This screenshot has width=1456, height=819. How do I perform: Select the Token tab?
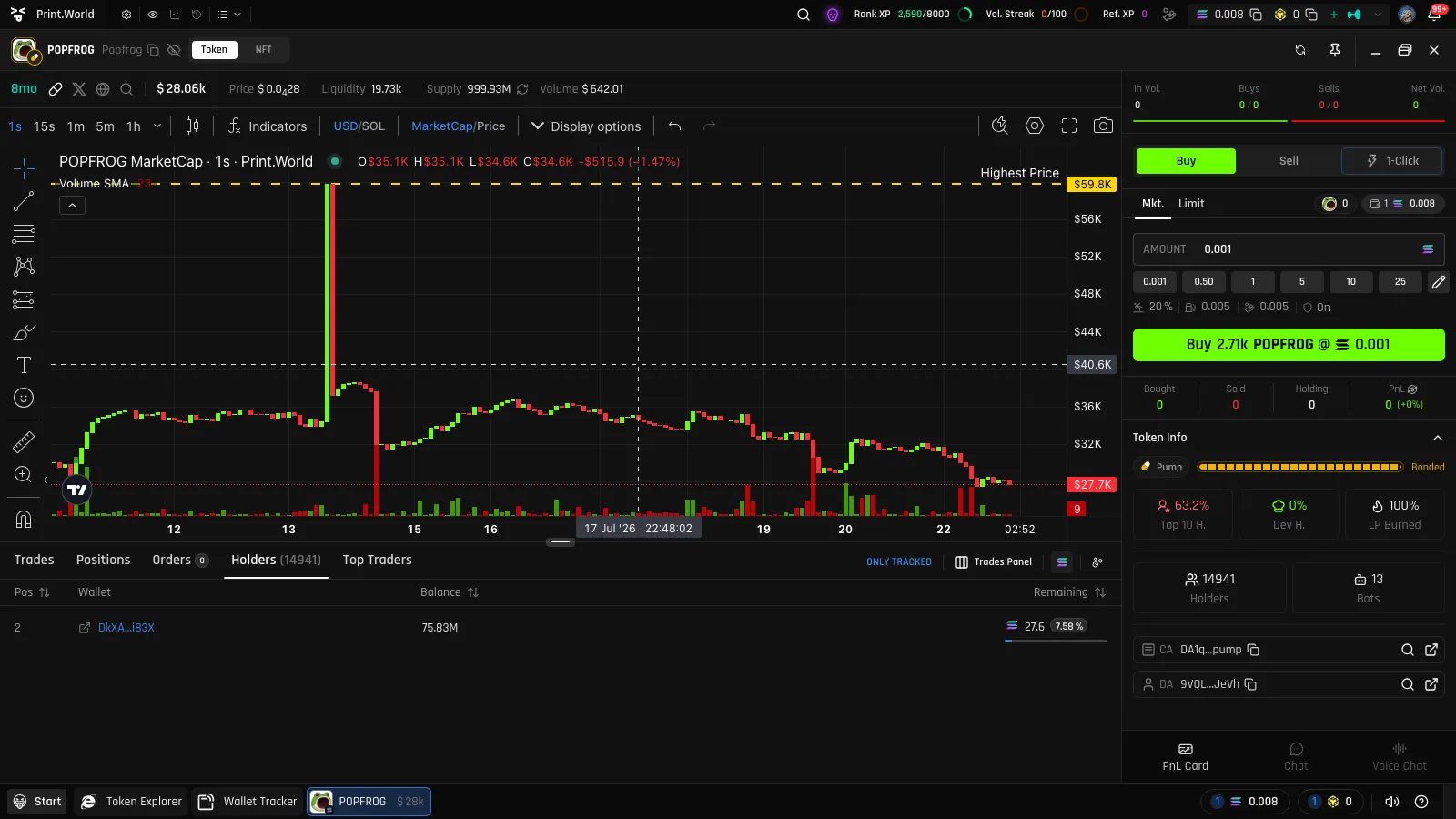pyautogui.click(x=214, y=50)
